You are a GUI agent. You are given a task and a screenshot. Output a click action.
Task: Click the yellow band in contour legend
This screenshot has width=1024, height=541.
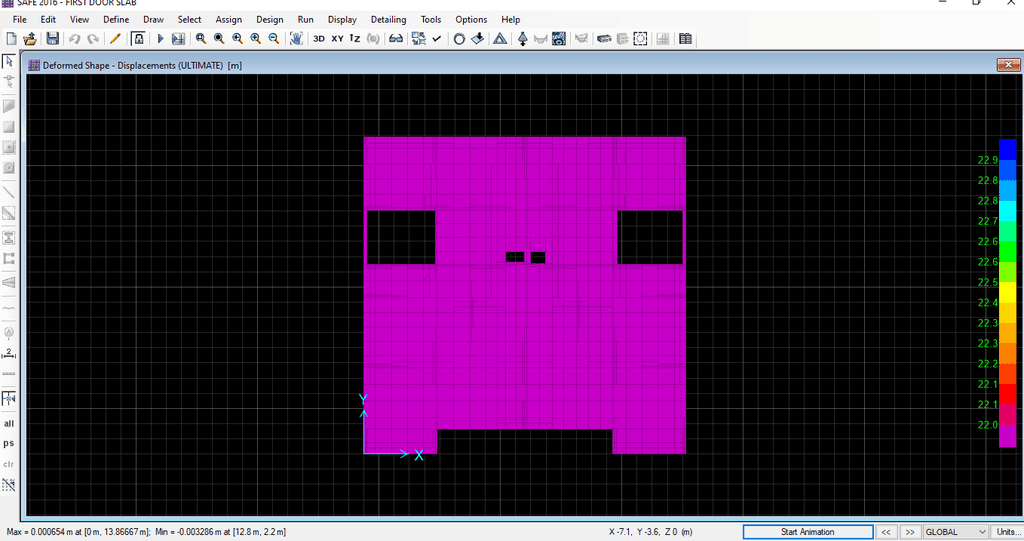coord(1008,292)
